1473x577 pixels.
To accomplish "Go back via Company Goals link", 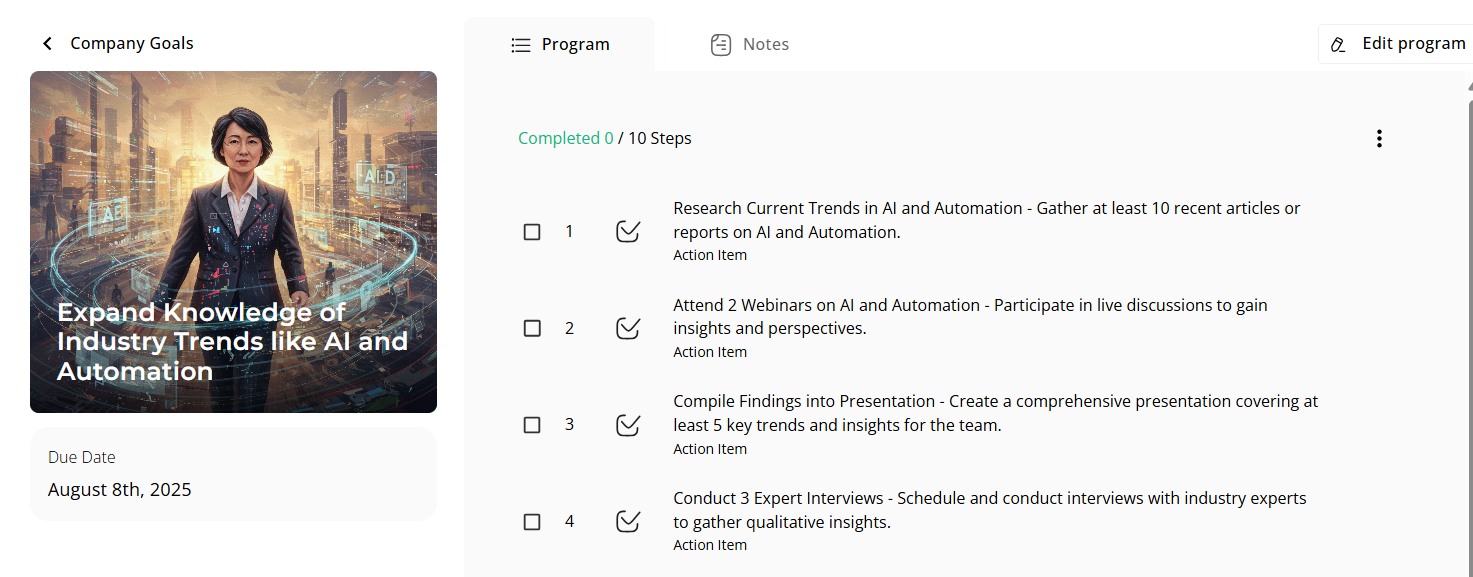I will point(131,44).
